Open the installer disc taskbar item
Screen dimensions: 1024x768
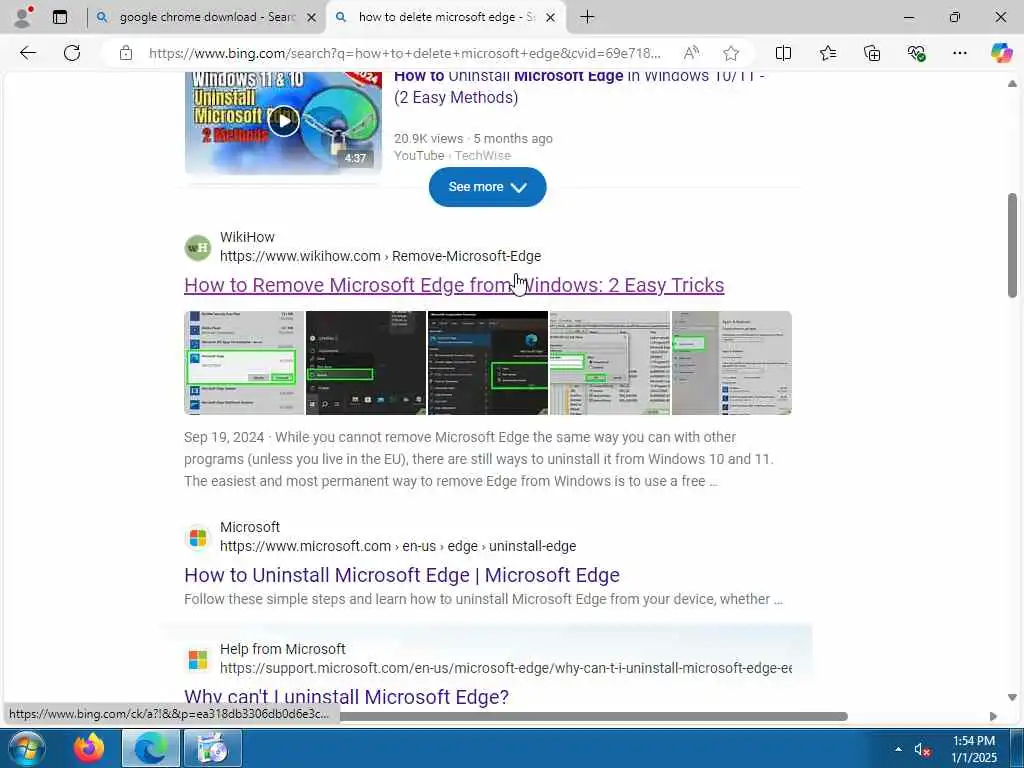pyautogui.click(x=213, y=748)
